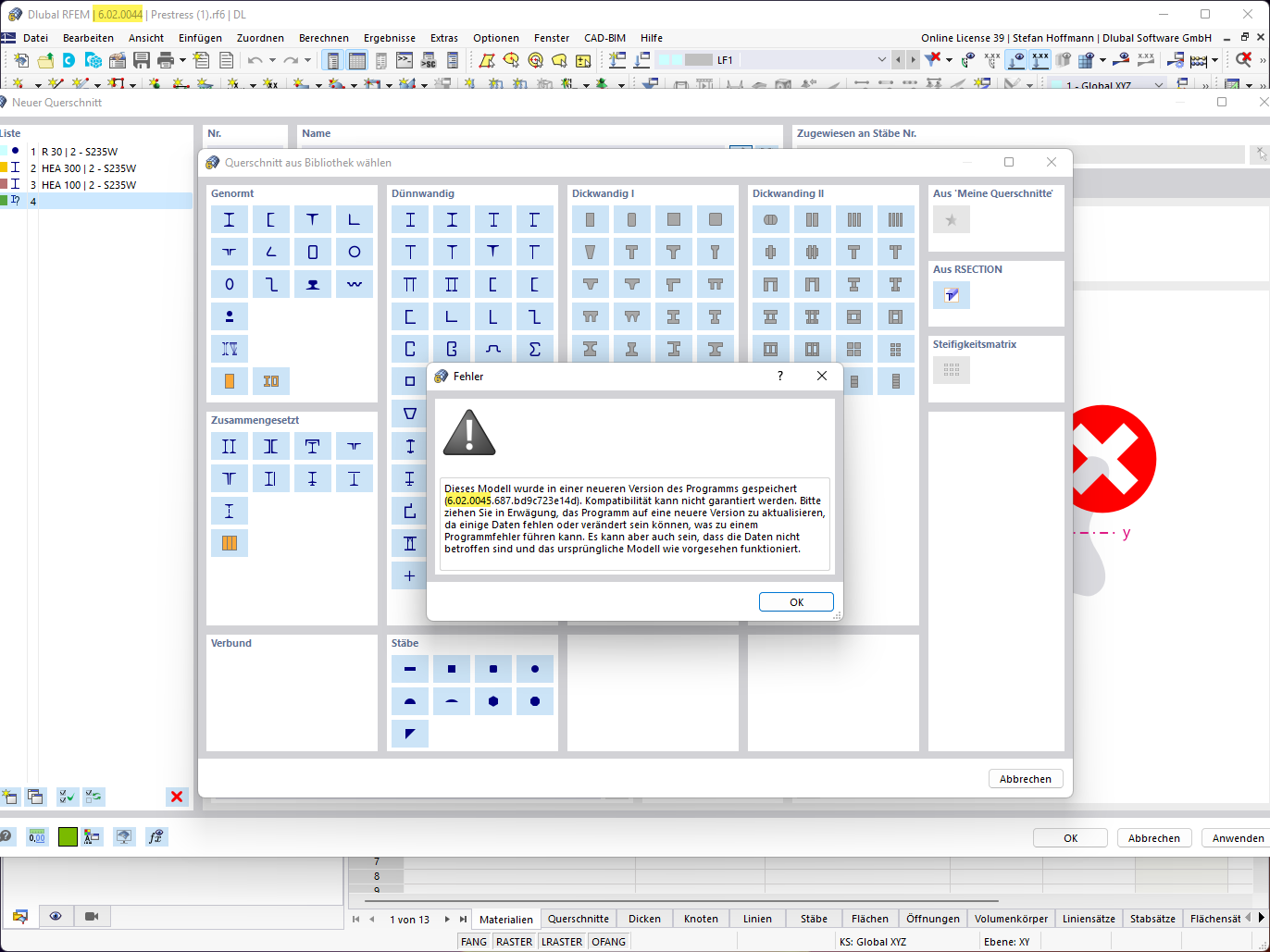1270x952 pixels.
Task: Select the standardized L angle section under Genormt
Action: point(355,219)
